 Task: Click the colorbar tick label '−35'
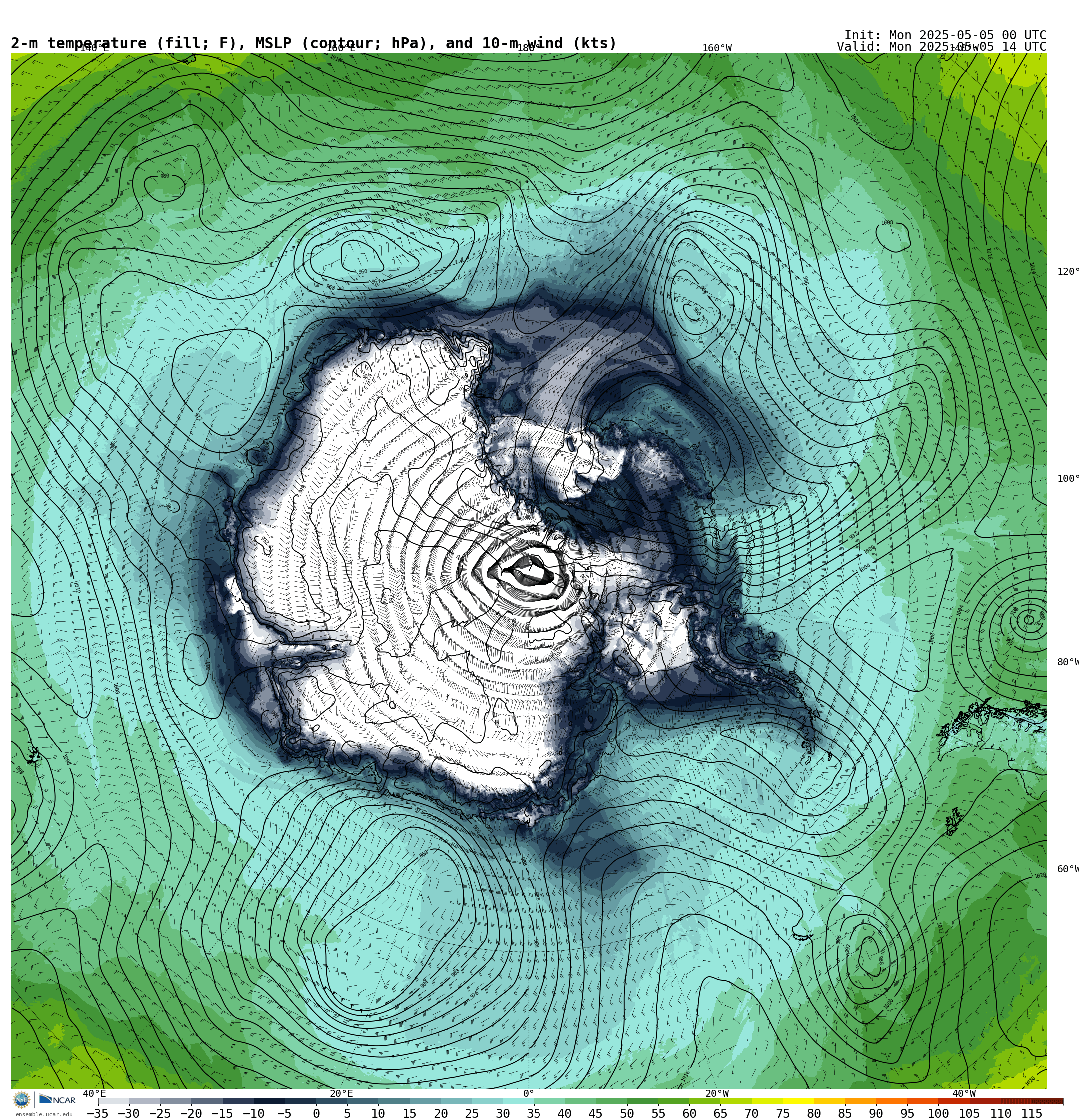[98, 1113]
